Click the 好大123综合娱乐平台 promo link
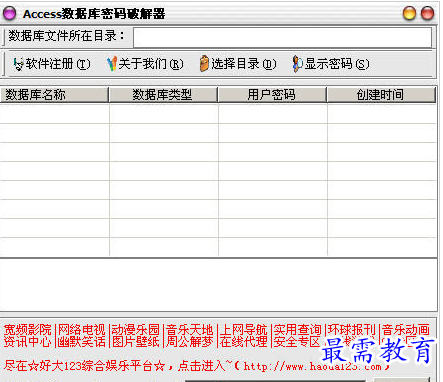This screenshot has width=443, height=382. [x=197, y=366]
